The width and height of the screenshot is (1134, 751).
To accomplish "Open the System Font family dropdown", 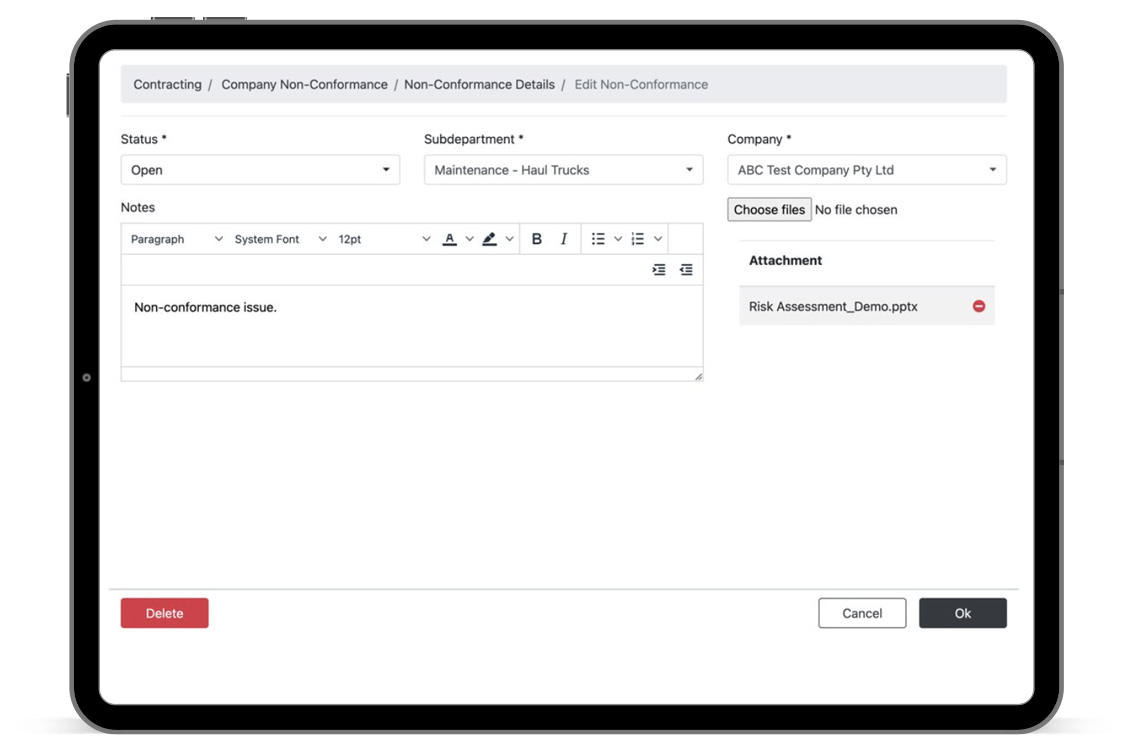I will coord(280,239).
